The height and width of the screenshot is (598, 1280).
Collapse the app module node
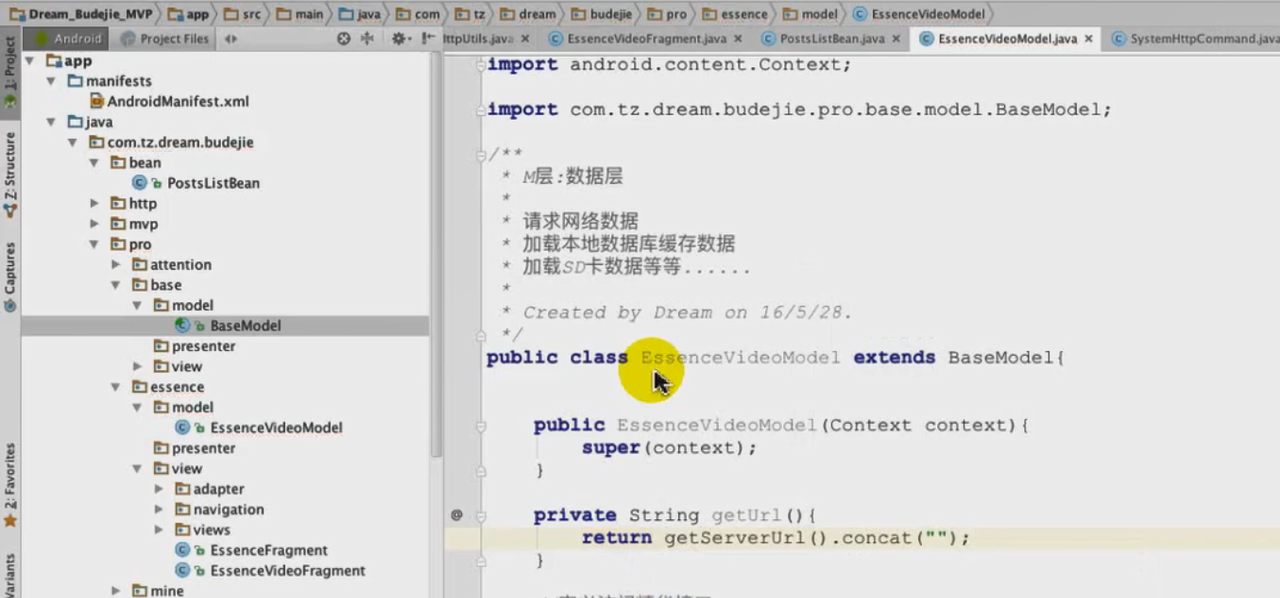(30, 61)
